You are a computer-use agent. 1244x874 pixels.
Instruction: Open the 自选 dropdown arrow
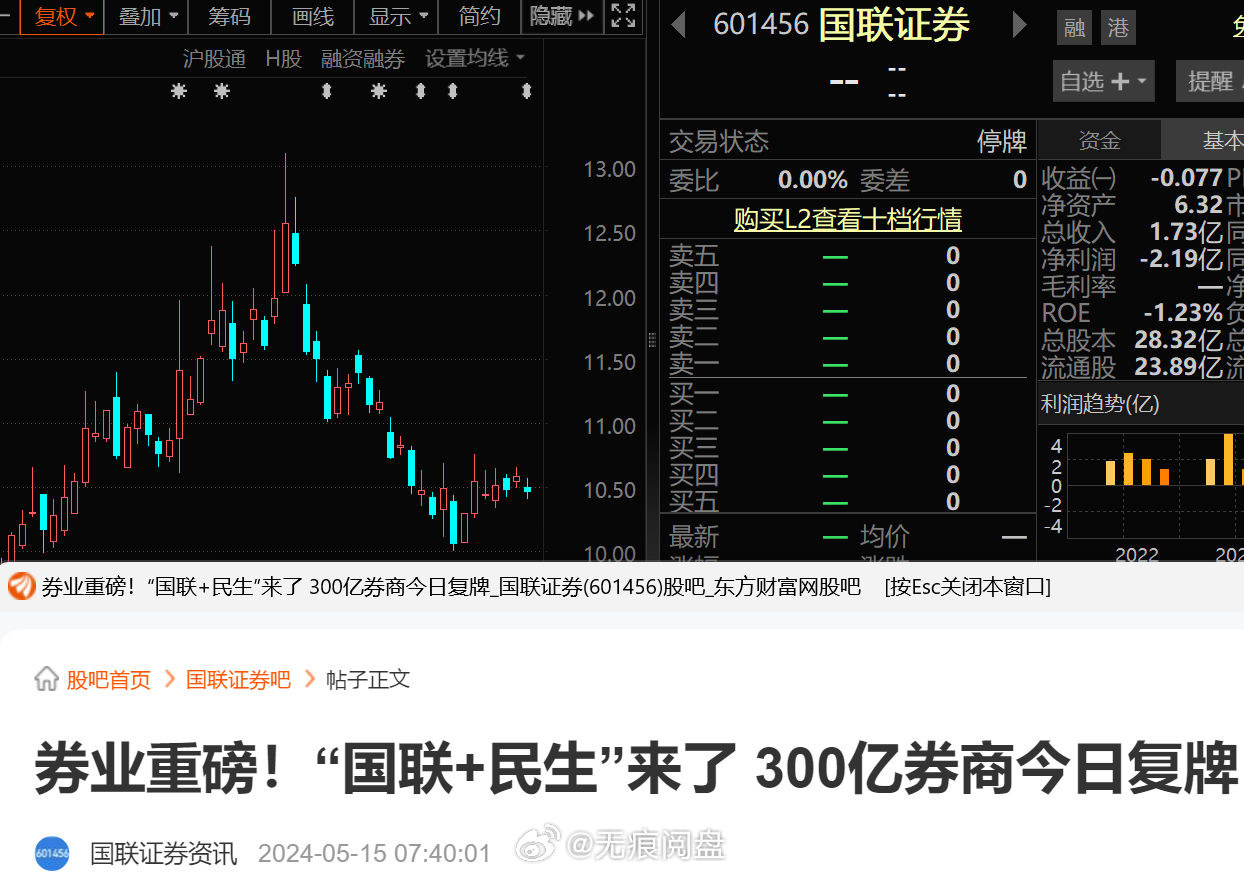pos(1143,81)
